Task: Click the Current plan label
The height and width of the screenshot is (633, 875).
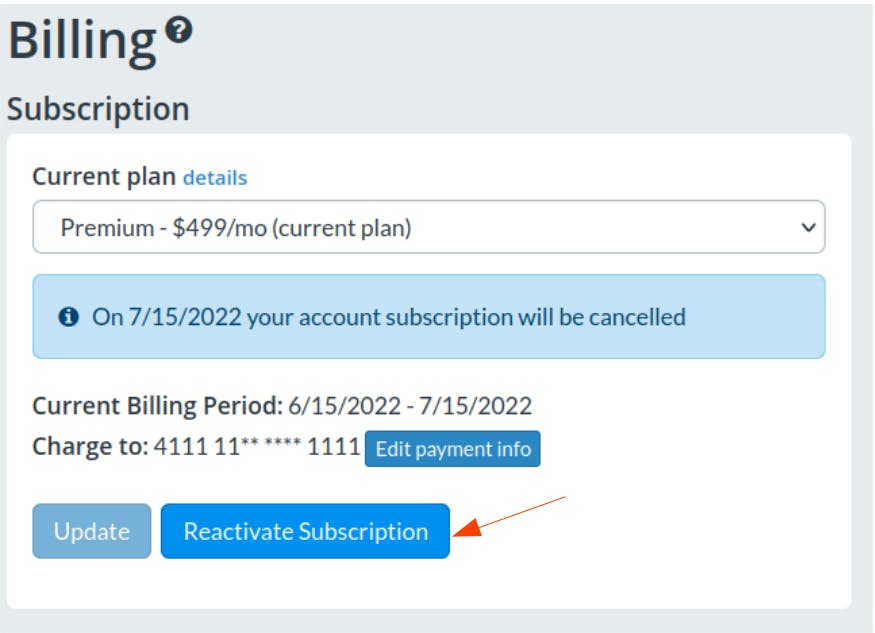Action: pyautogui.click(x=104, y=178)
